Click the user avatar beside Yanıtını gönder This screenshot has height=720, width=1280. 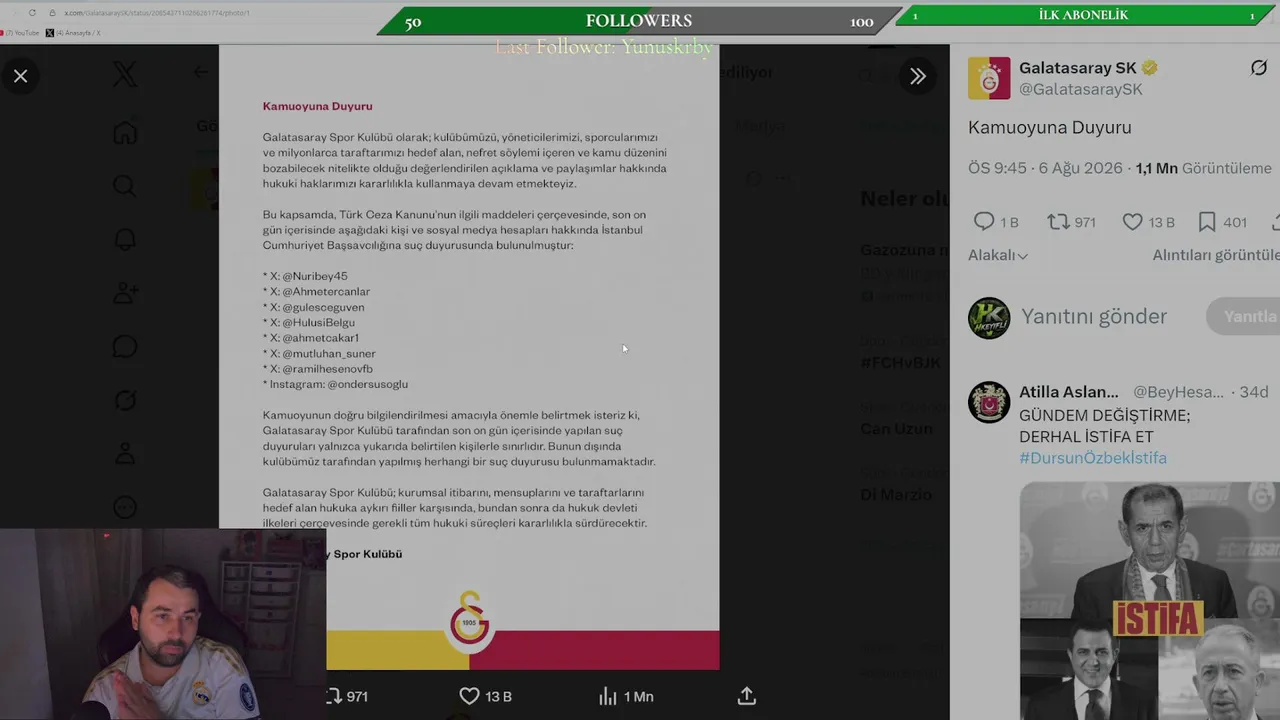pyautogui.click(x=989, y=318)
